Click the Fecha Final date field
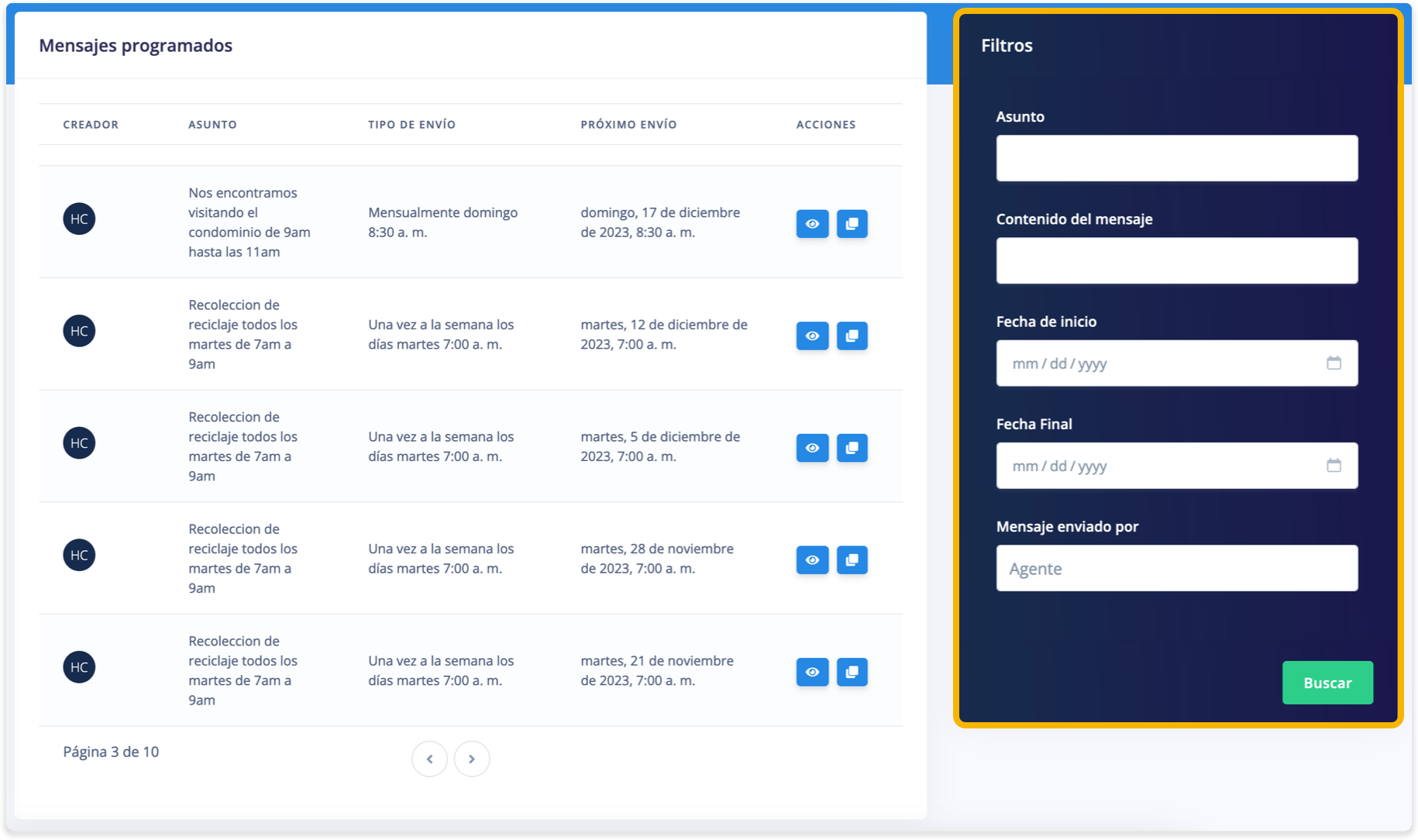 pyautogui.click(x=1177, y=466)
